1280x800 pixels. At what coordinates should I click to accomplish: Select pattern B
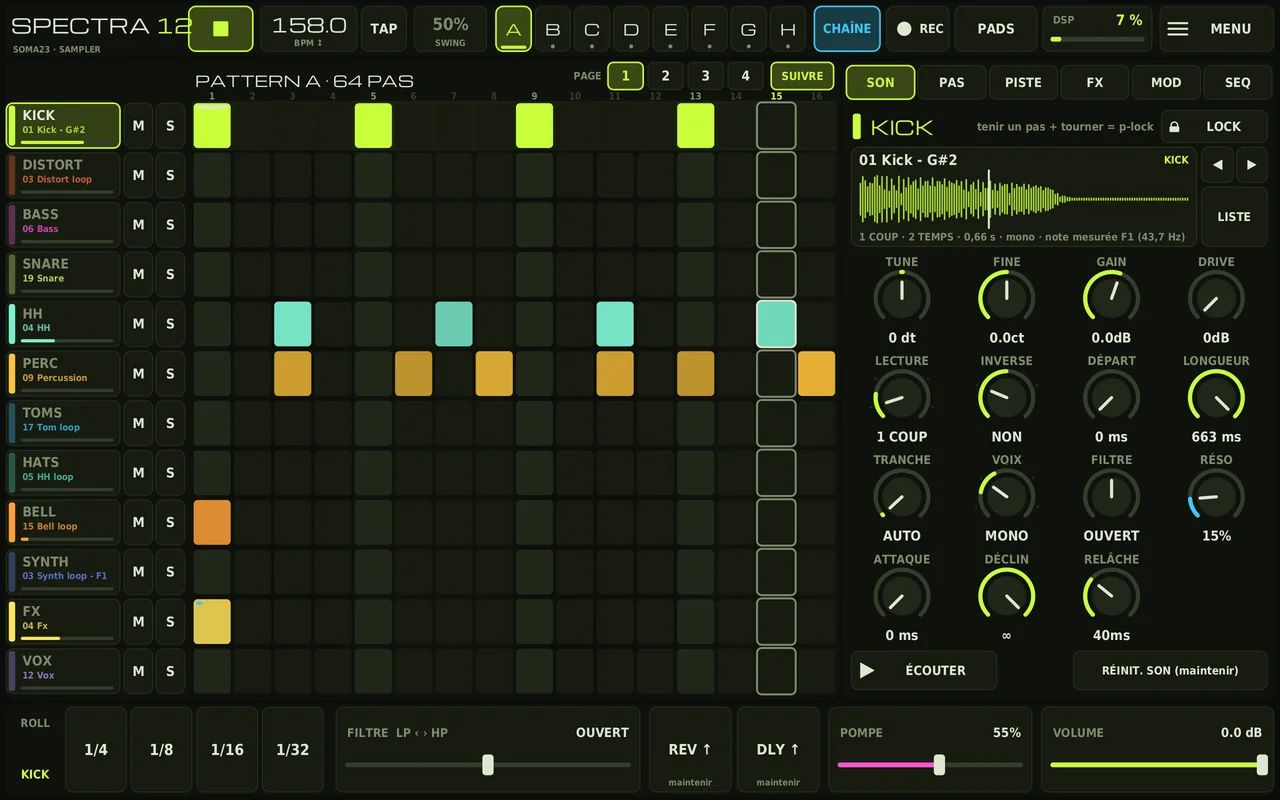(x=553, y=29)
